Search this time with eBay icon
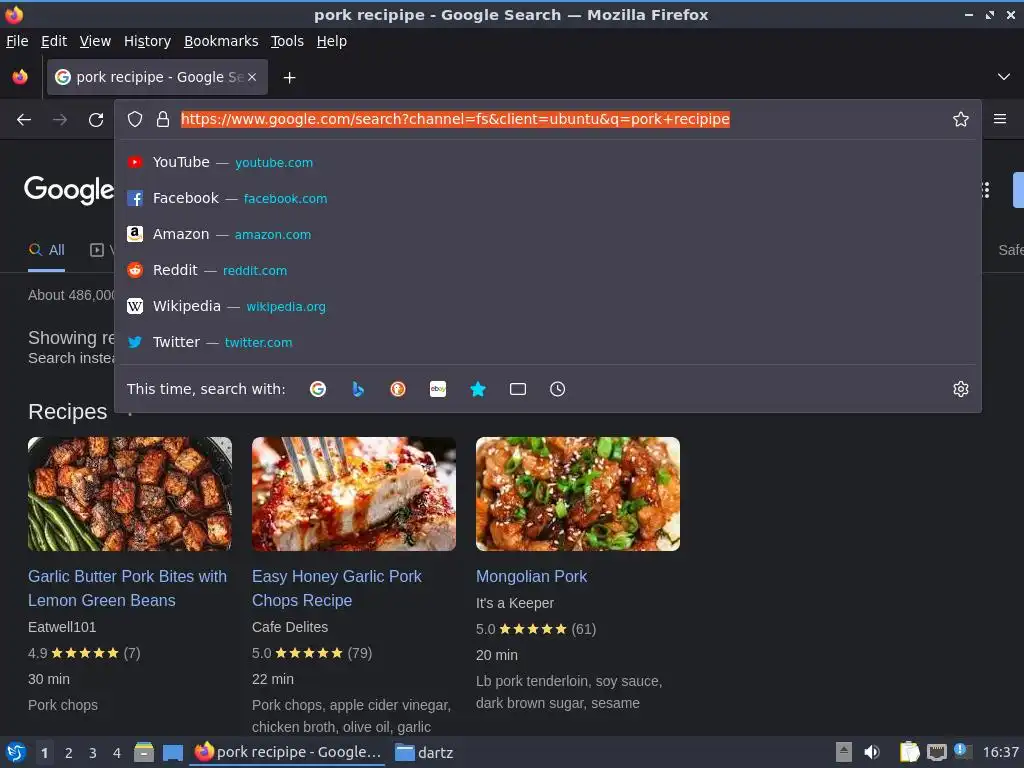1024x768 pixels. coord(438,389)
